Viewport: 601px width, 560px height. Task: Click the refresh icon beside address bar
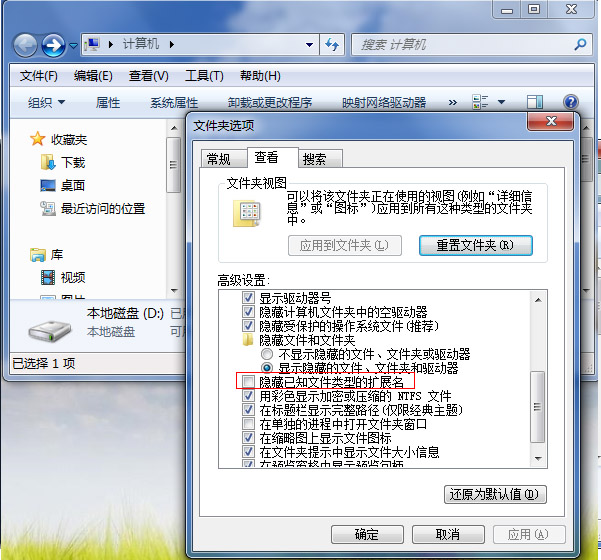pyautogui.click(x=334, y=45)
